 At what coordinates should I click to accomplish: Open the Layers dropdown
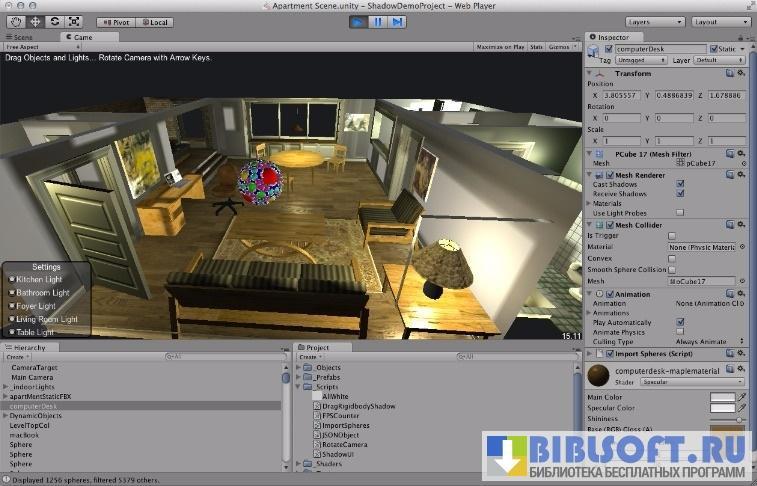[653, 21]
